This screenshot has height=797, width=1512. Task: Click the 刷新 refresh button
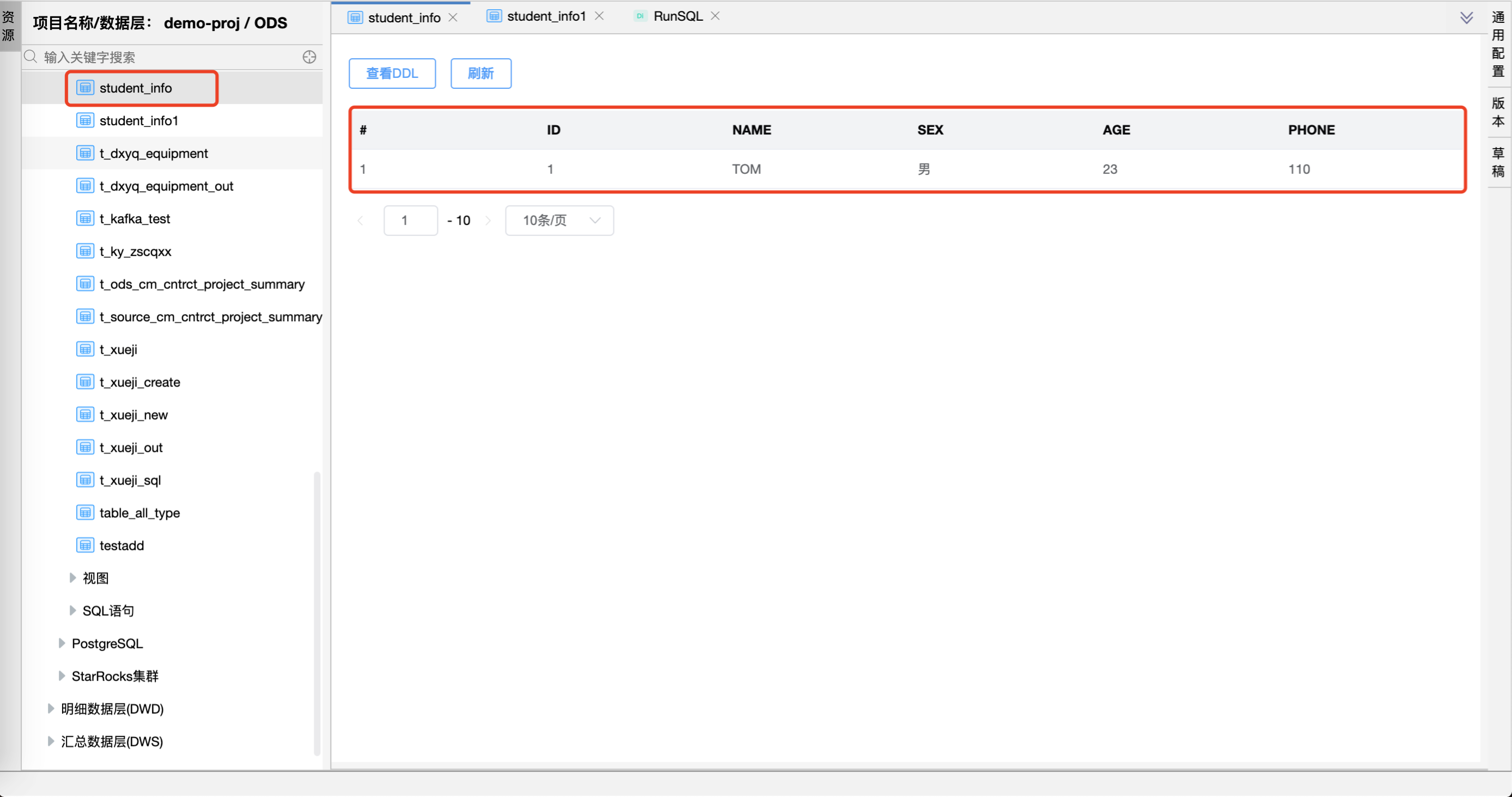point(480,73)
